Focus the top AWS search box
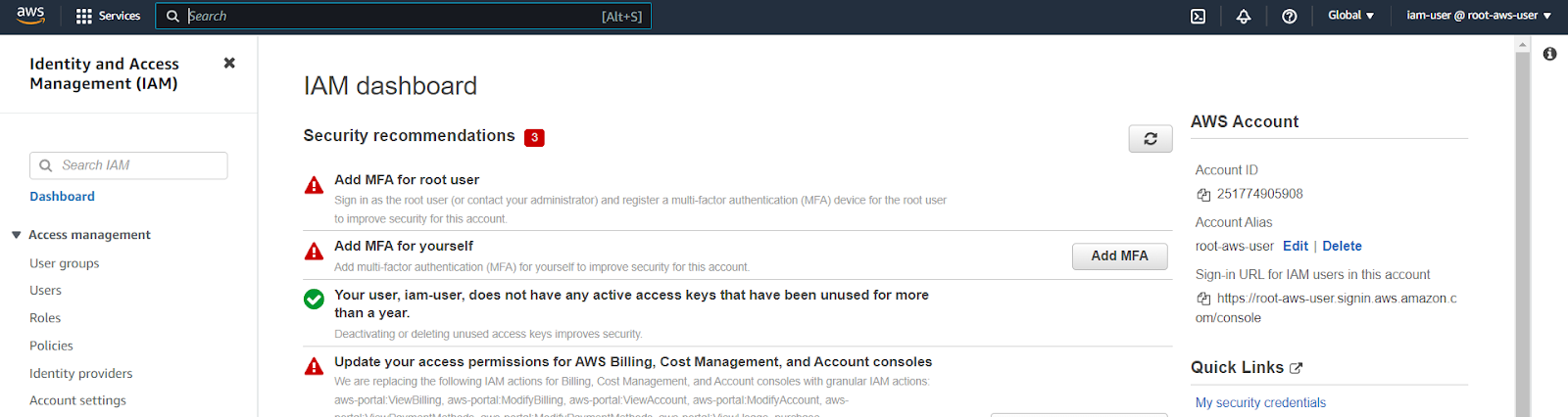This screenshot has width=1568, height=417. pos(404,16)
